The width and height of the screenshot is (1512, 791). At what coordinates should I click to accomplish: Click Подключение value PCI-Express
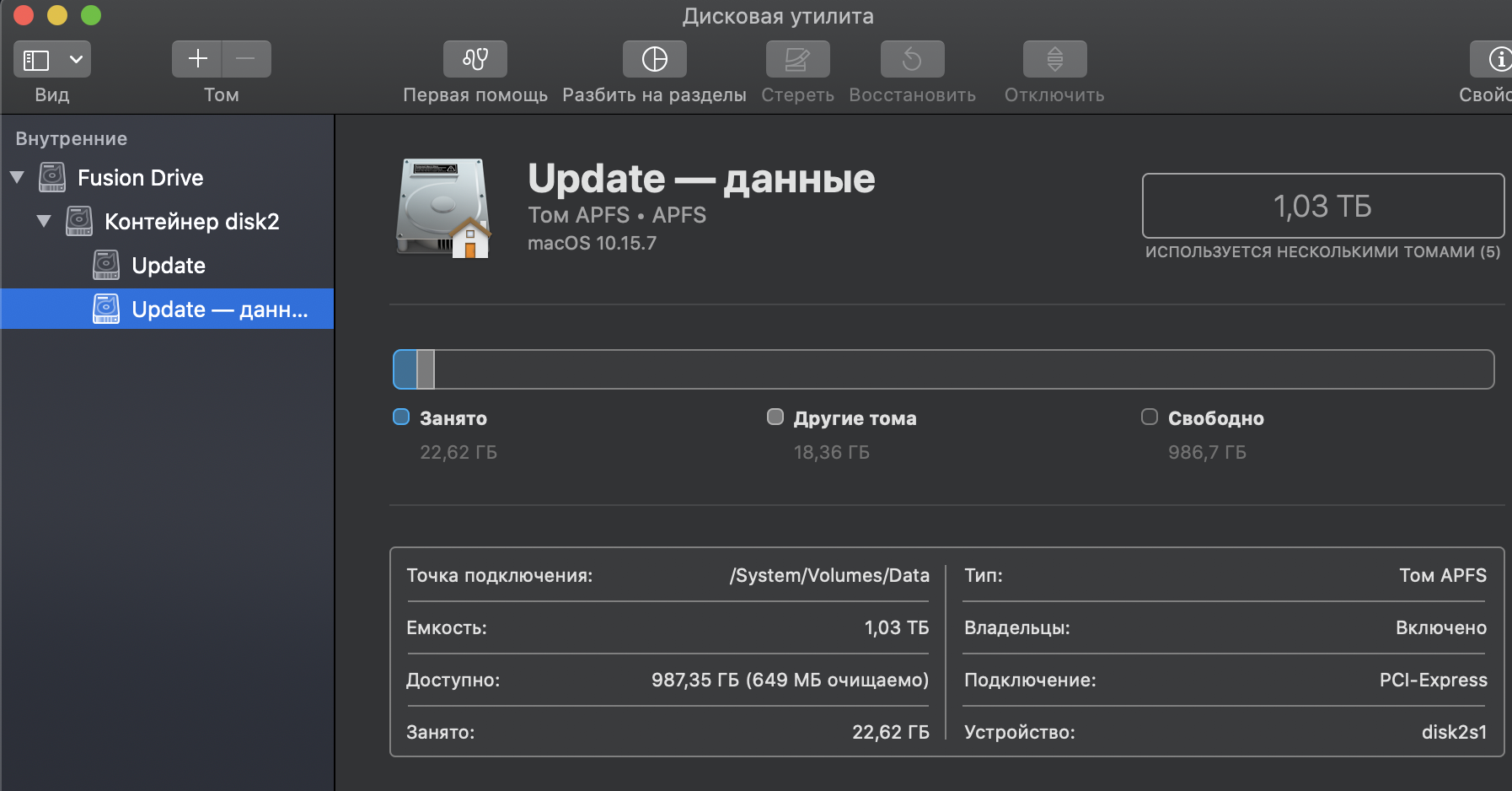(x=1434, y=681)
